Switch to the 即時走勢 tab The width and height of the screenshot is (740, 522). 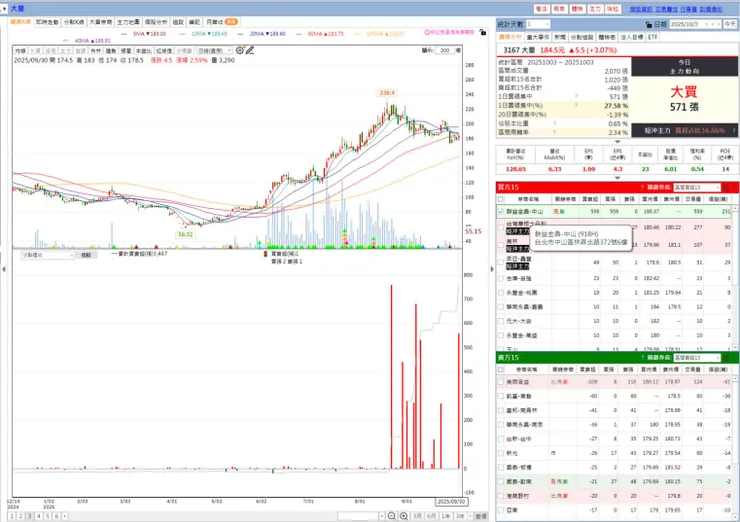[x=47, y=22]
